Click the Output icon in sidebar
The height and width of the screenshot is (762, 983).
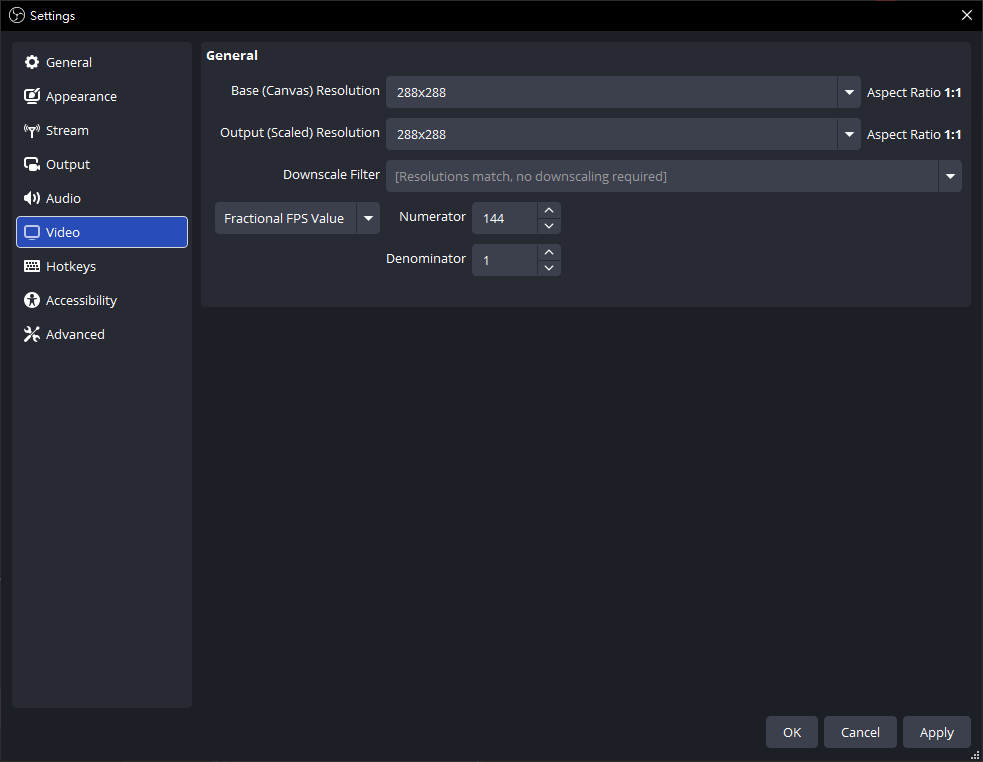point(31,164)
